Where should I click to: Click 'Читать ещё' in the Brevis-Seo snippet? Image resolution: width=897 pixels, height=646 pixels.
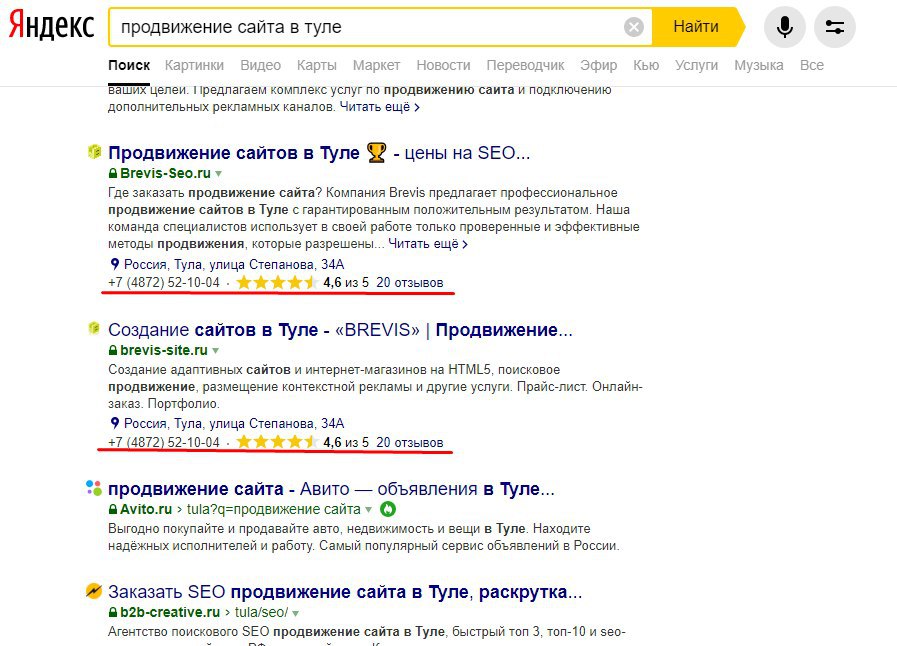[428, 244]
